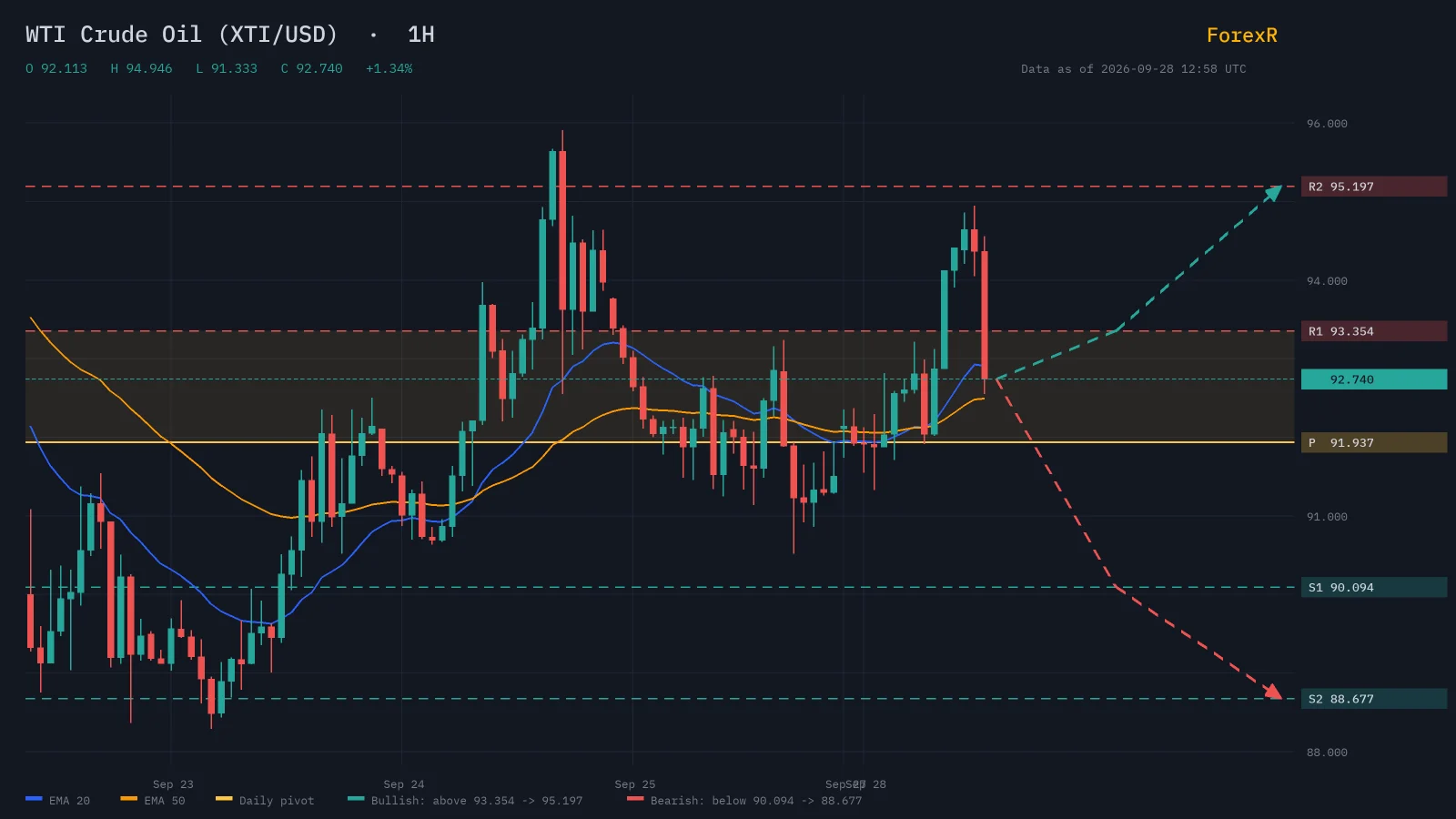Click the Sep 25 date axis marker

pos(635,784)
